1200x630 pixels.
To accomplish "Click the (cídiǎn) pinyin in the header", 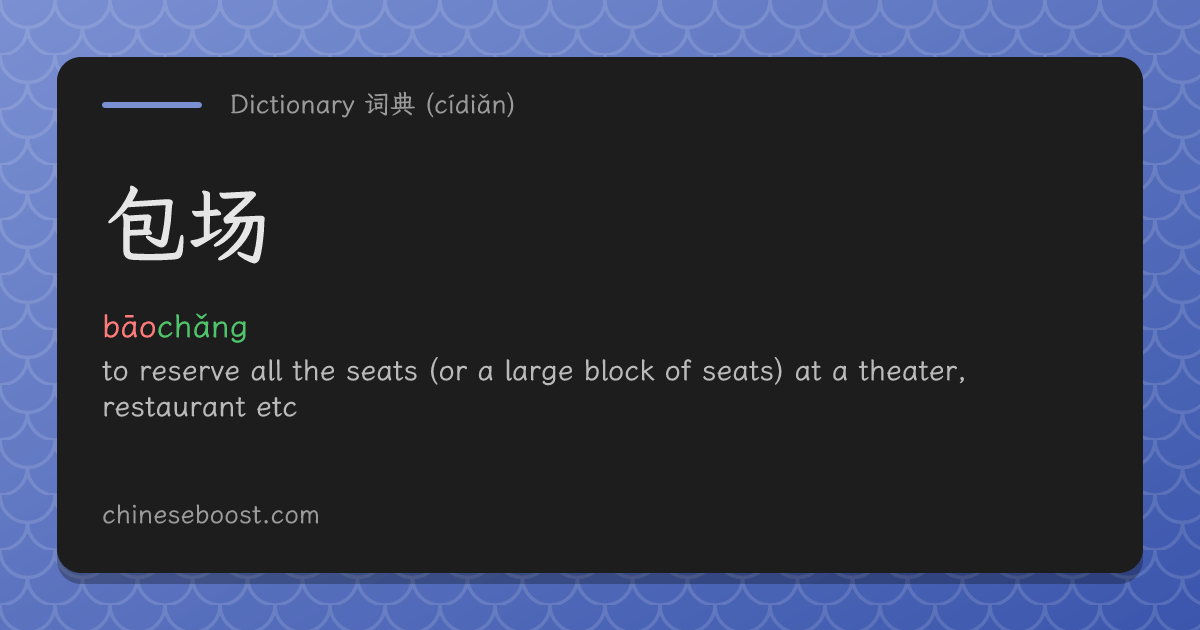I will (469, 105).
